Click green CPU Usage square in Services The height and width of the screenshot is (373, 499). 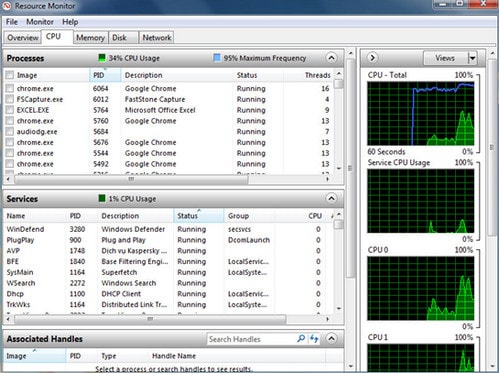pos(102,198)
